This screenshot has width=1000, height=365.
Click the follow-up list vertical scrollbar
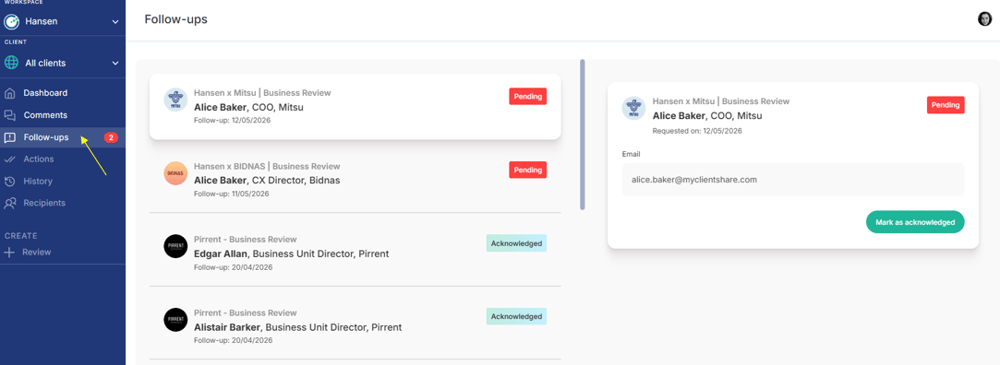click(582, 135)
